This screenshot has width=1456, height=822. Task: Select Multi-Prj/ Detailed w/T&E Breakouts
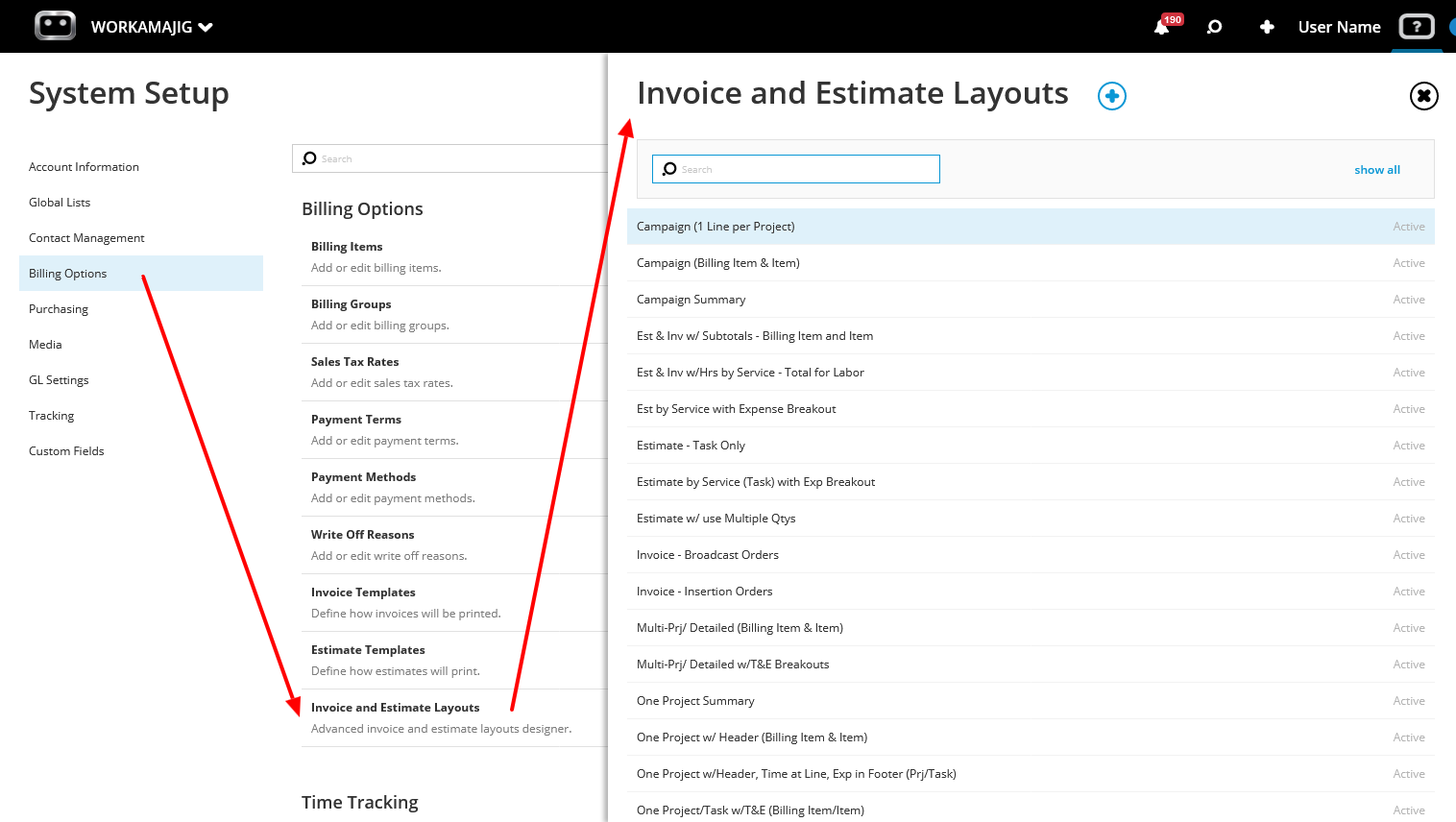click(x=1031, y=665)
